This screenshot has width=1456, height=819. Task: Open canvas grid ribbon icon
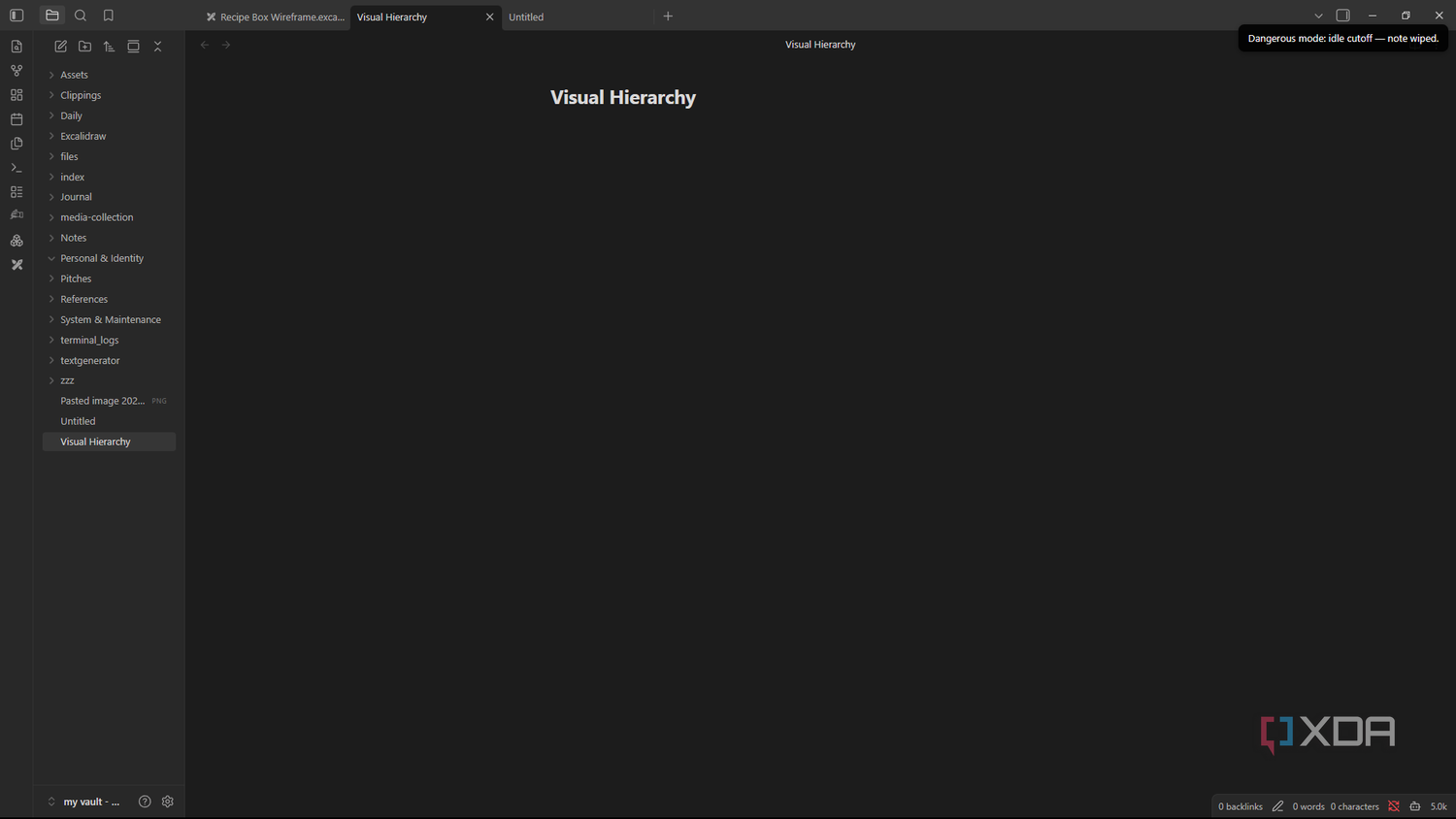pyautogui.click(x=17, y=95)
